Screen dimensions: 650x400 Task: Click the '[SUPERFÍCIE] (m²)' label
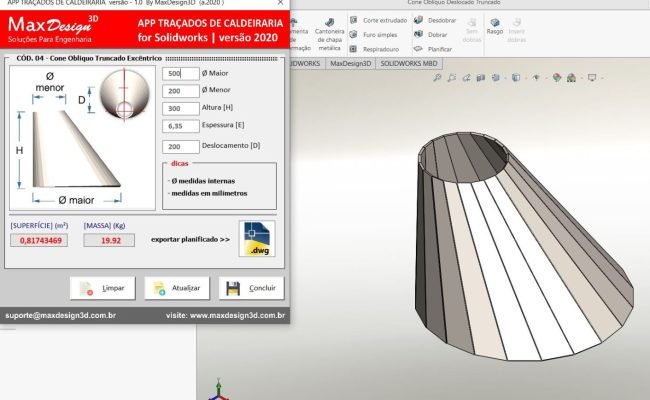(39, 225)
